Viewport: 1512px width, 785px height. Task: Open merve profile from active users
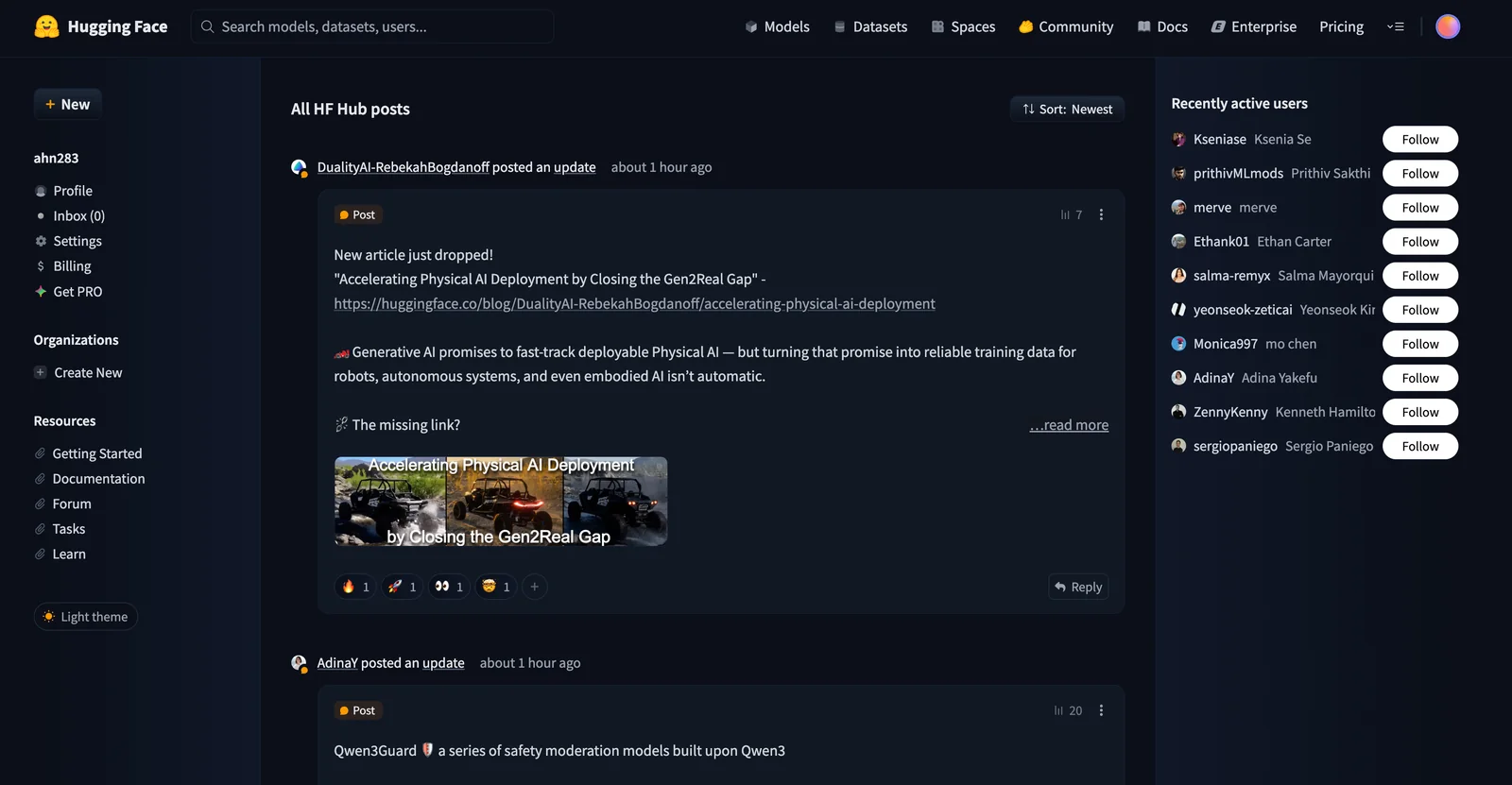(x=1212, y=208)
